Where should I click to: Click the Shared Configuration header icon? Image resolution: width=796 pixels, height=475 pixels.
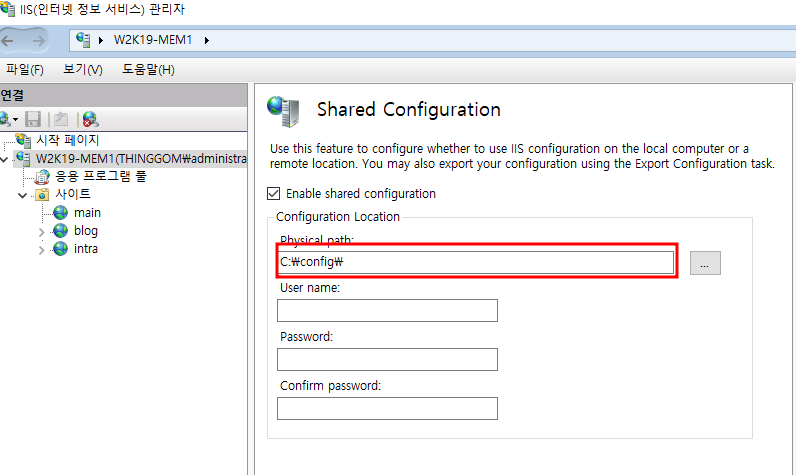point(283,111)
